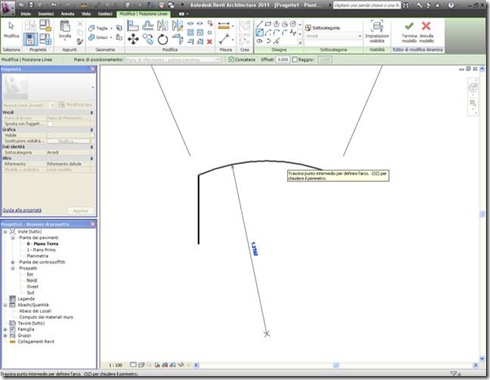Expand the Gruppi tree node
The width and height of the screenshot is (490, 380).
5,336
